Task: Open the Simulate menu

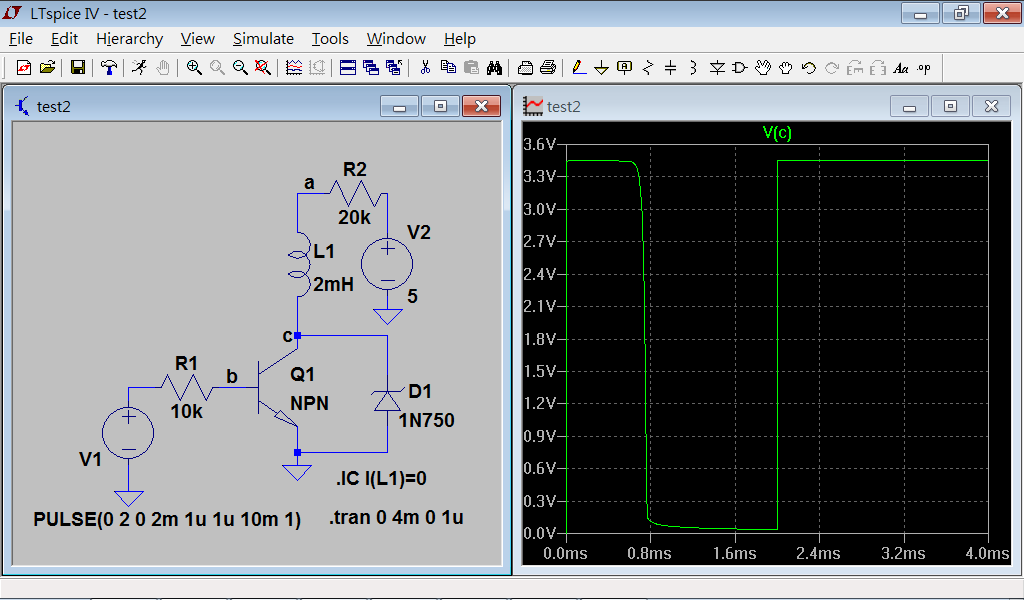Action: (263, 39)
